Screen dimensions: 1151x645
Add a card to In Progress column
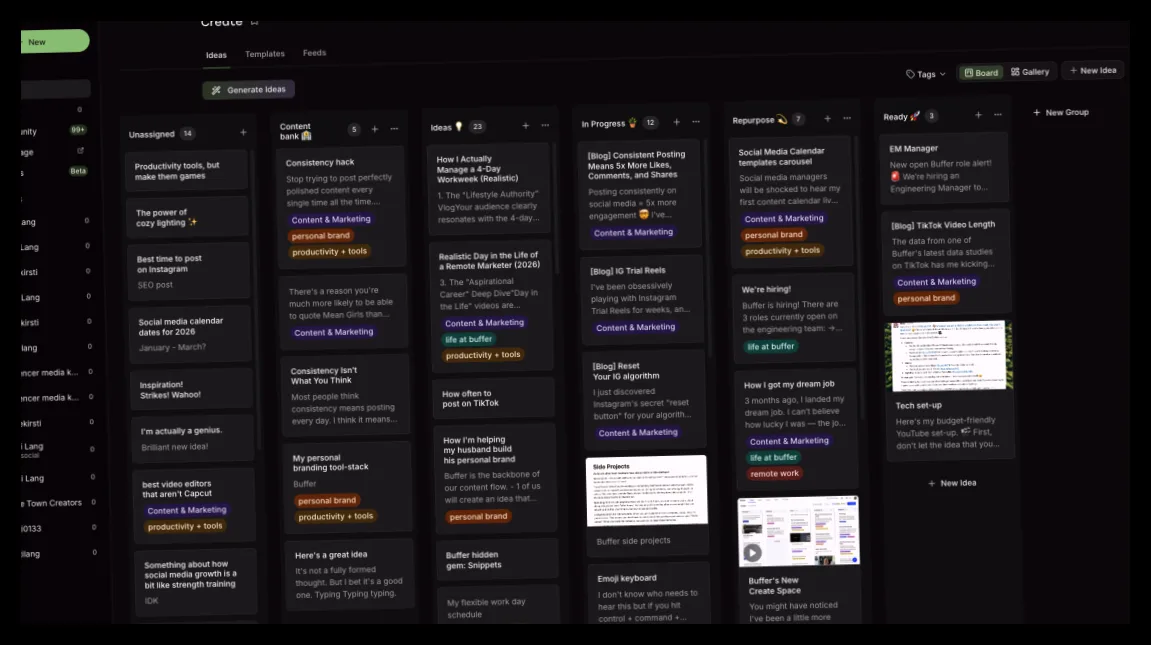677,123
